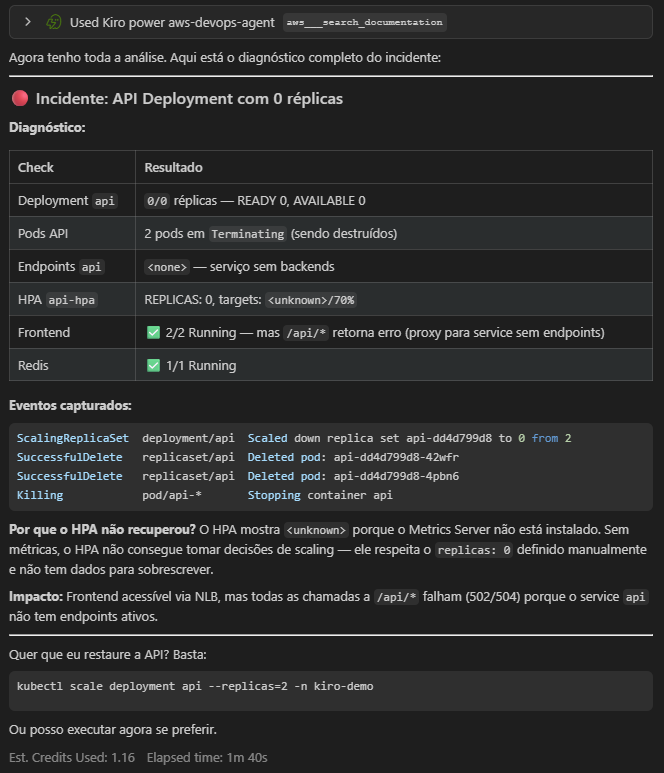Click the green checkmark in Redis row
Screen dimensions: 664x773
tap(153, 365)
